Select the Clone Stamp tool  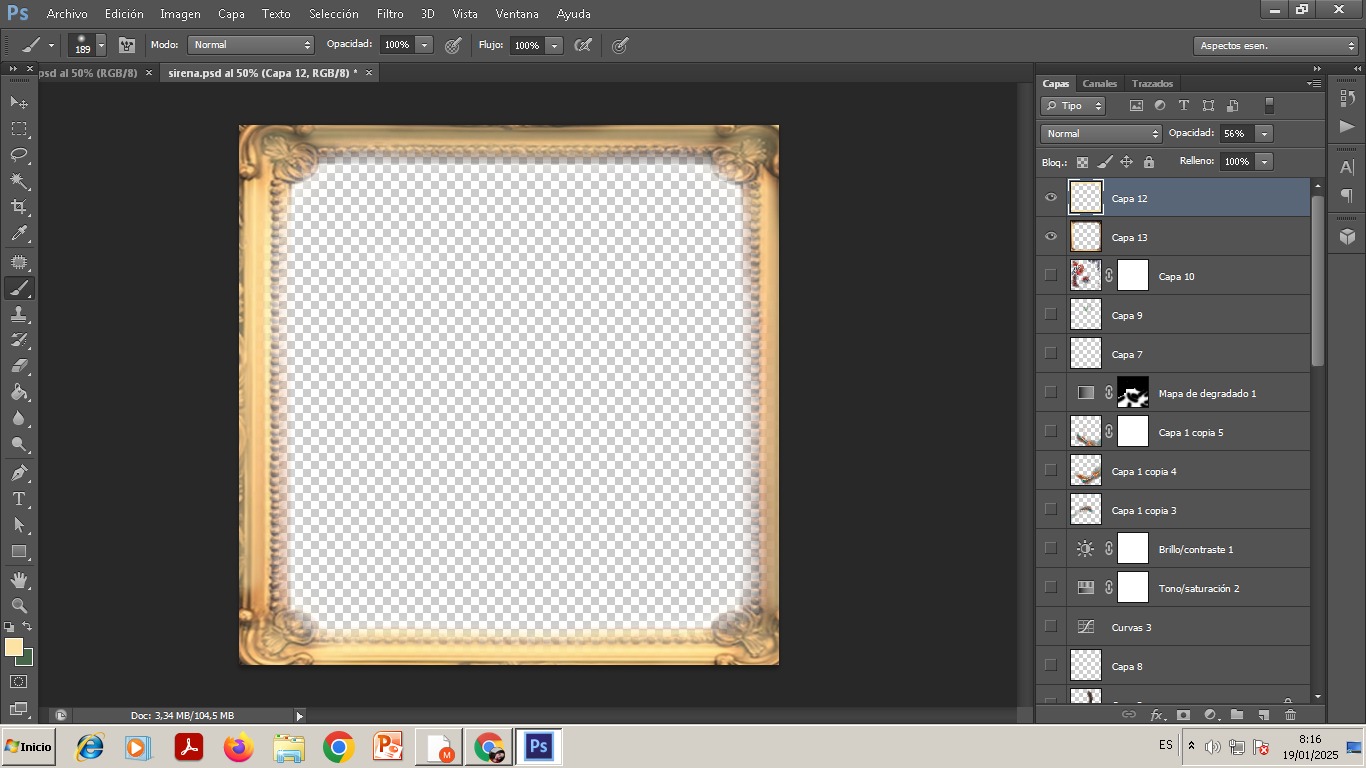pyautogui.click(x=19, y=314)
